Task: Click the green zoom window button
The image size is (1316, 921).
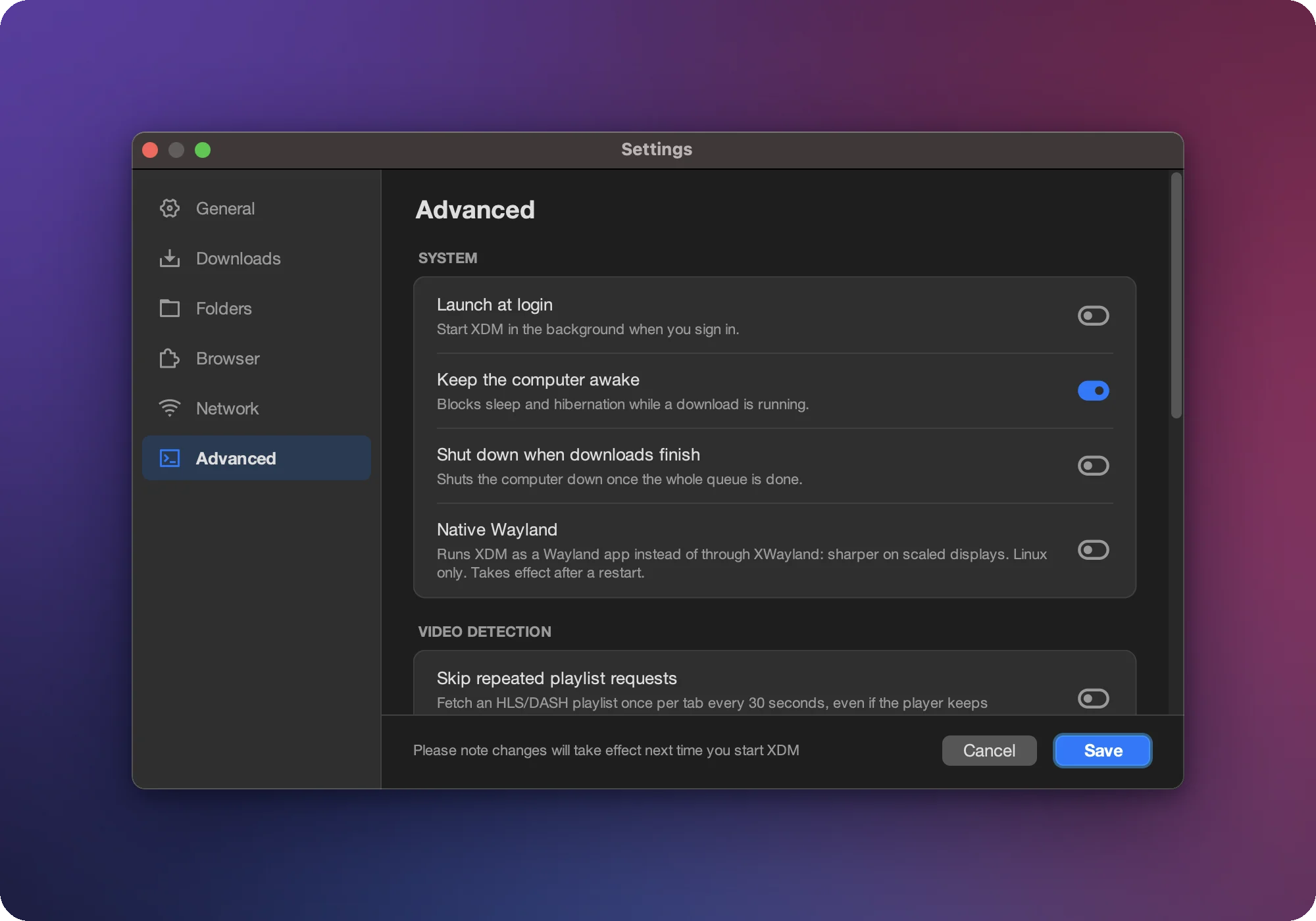Action: 203,150
